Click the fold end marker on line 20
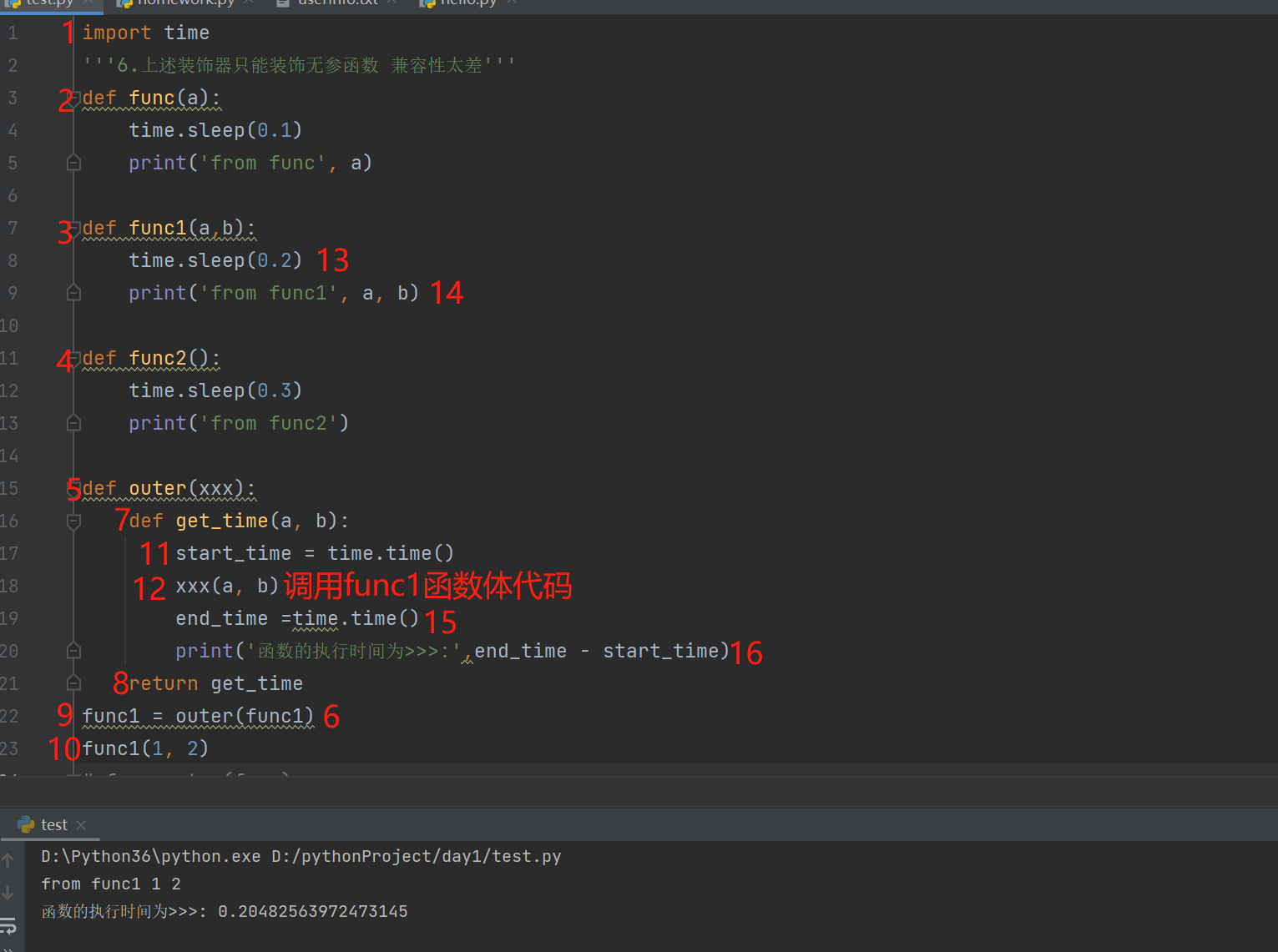Viewport: 1278px width, 952px height. point(73,651)
